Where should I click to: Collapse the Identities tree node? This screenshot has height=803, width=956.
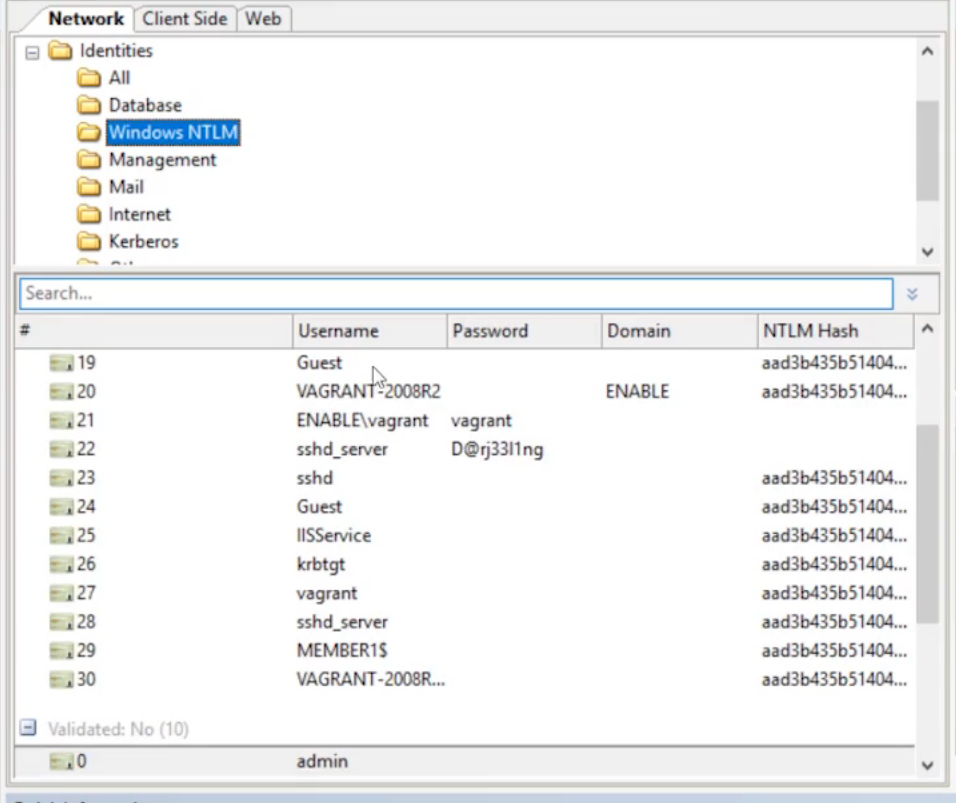point(32,51)
